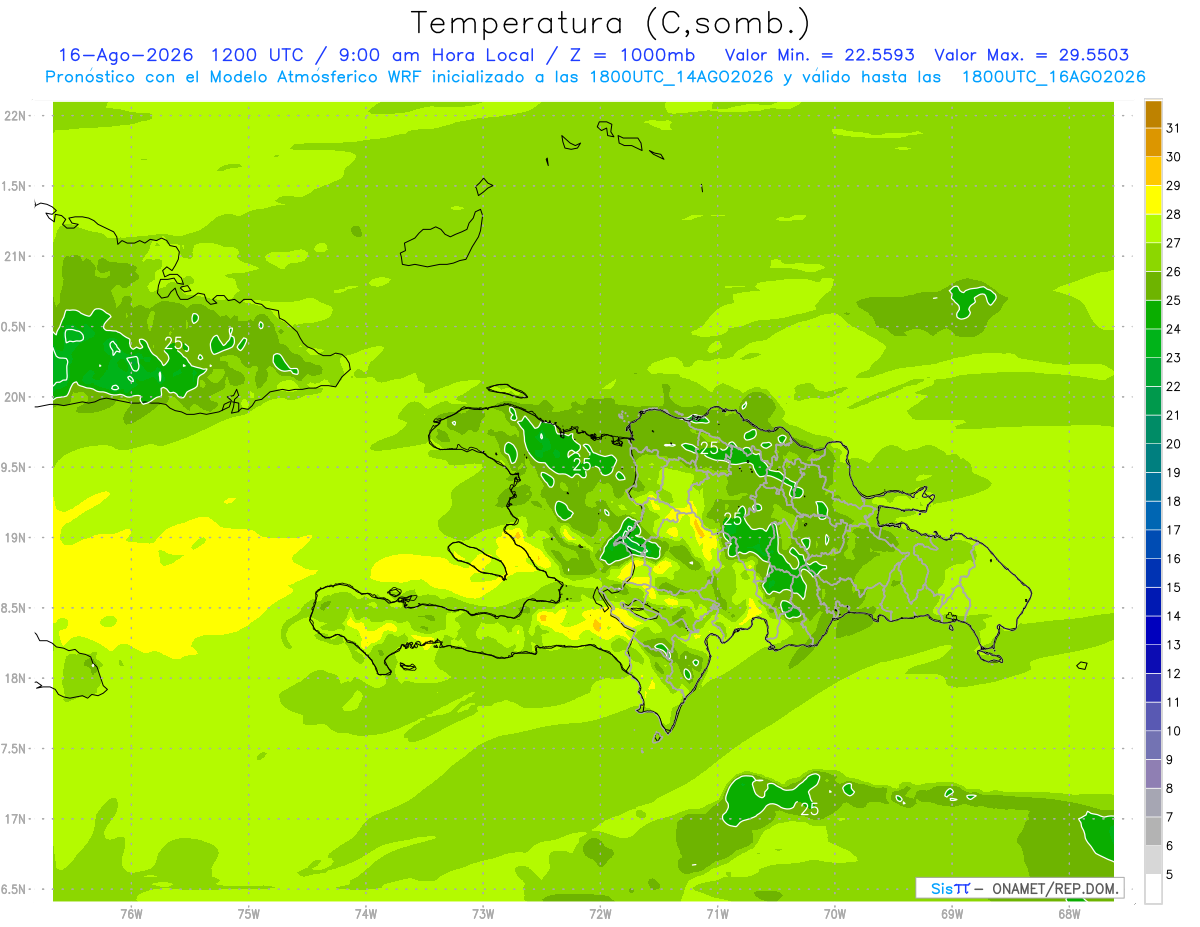Click the color bar segment between 24 and 25

click(1153, 315)
